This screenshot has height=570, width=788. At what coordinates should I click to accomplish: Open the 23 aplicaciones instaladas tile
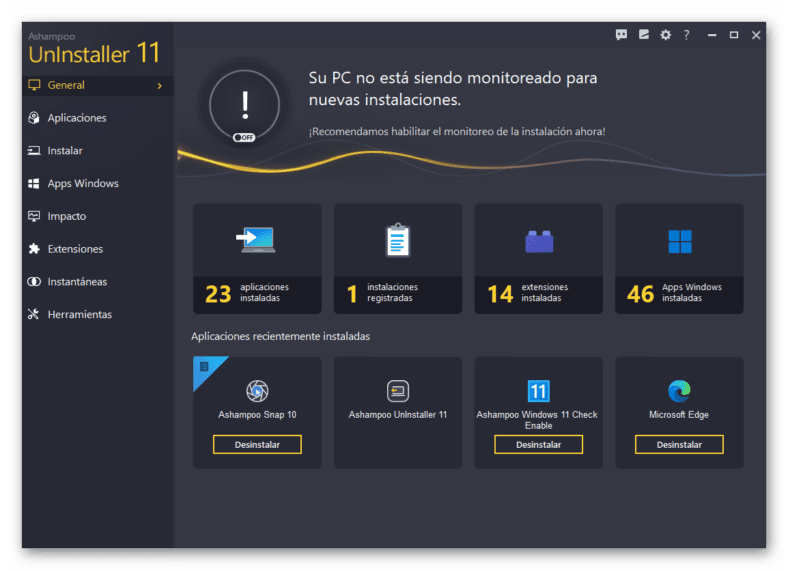257,258
